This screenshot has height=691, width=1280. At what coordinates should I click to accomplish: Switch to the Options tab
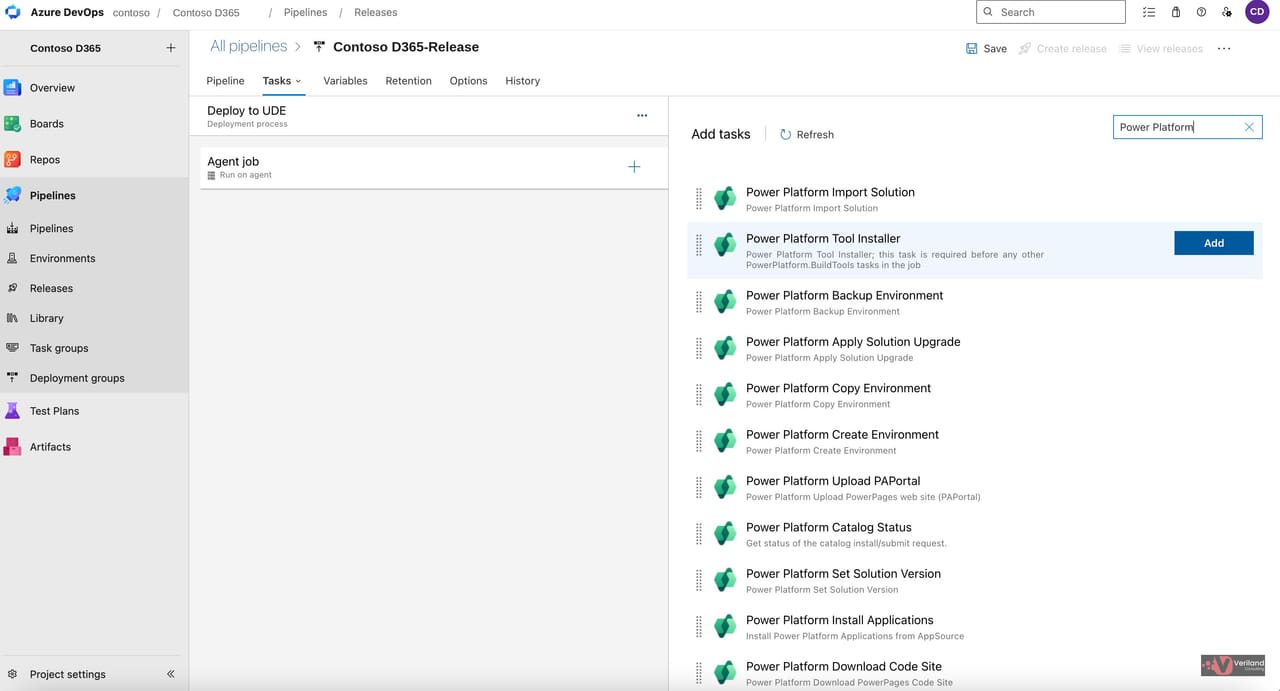coord(468,81)
